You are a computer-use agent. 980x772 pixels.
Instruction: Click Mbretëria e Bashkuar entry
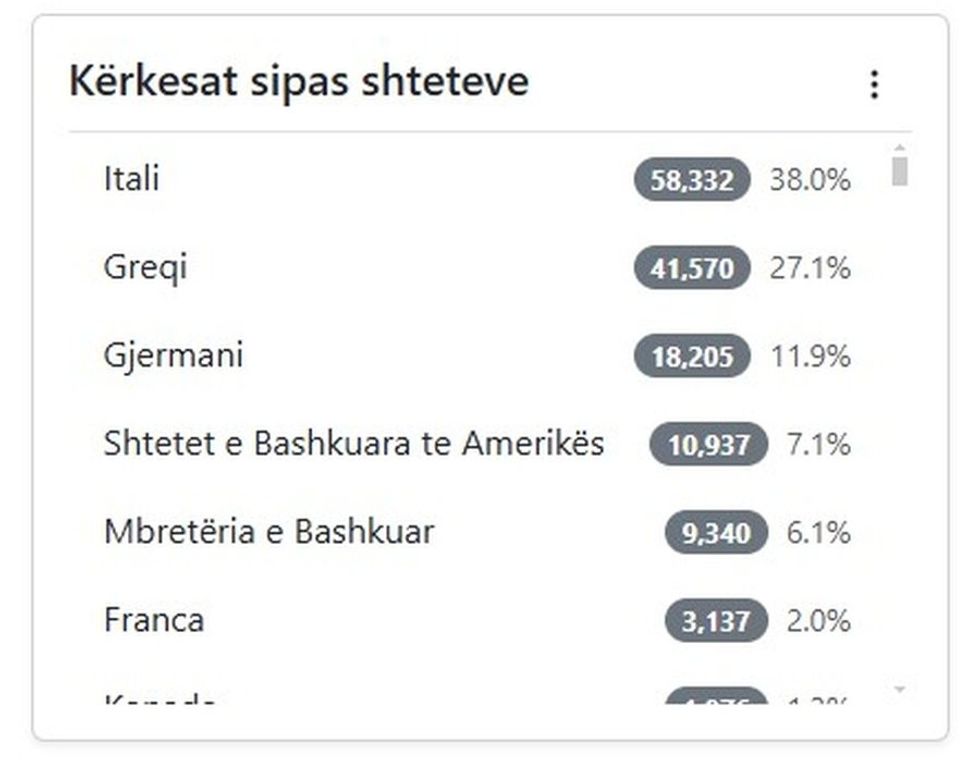pos(268,531)
